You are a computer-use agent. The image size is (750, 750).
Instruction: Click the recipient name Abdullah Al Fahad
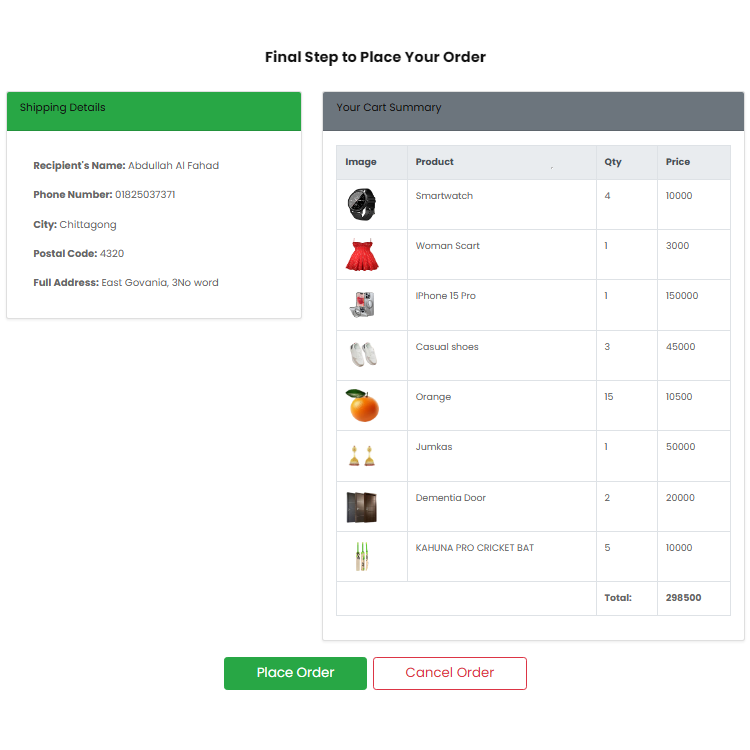(x=173, y=165)
